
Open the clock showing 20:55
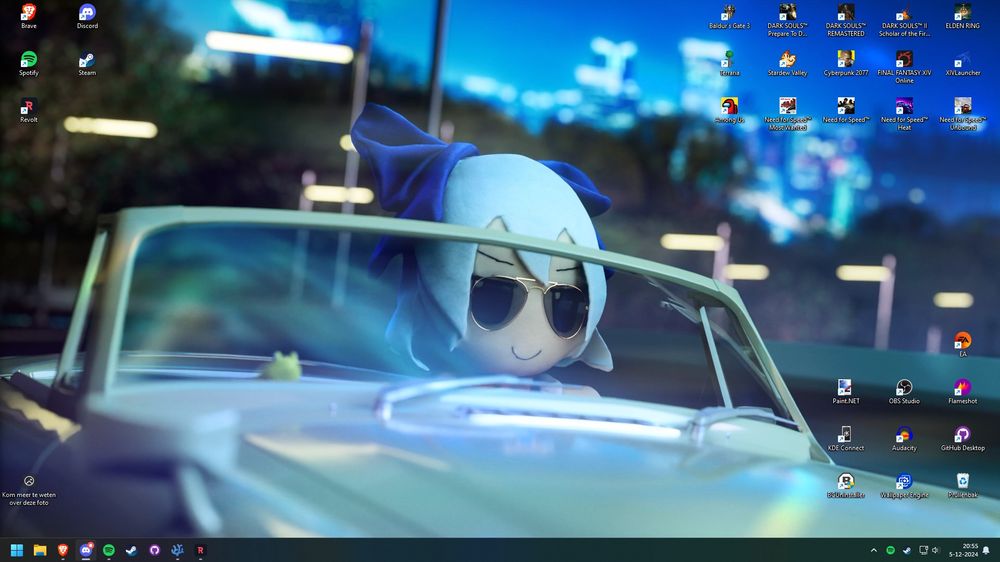pyautogui.click(x=963, y=550)
